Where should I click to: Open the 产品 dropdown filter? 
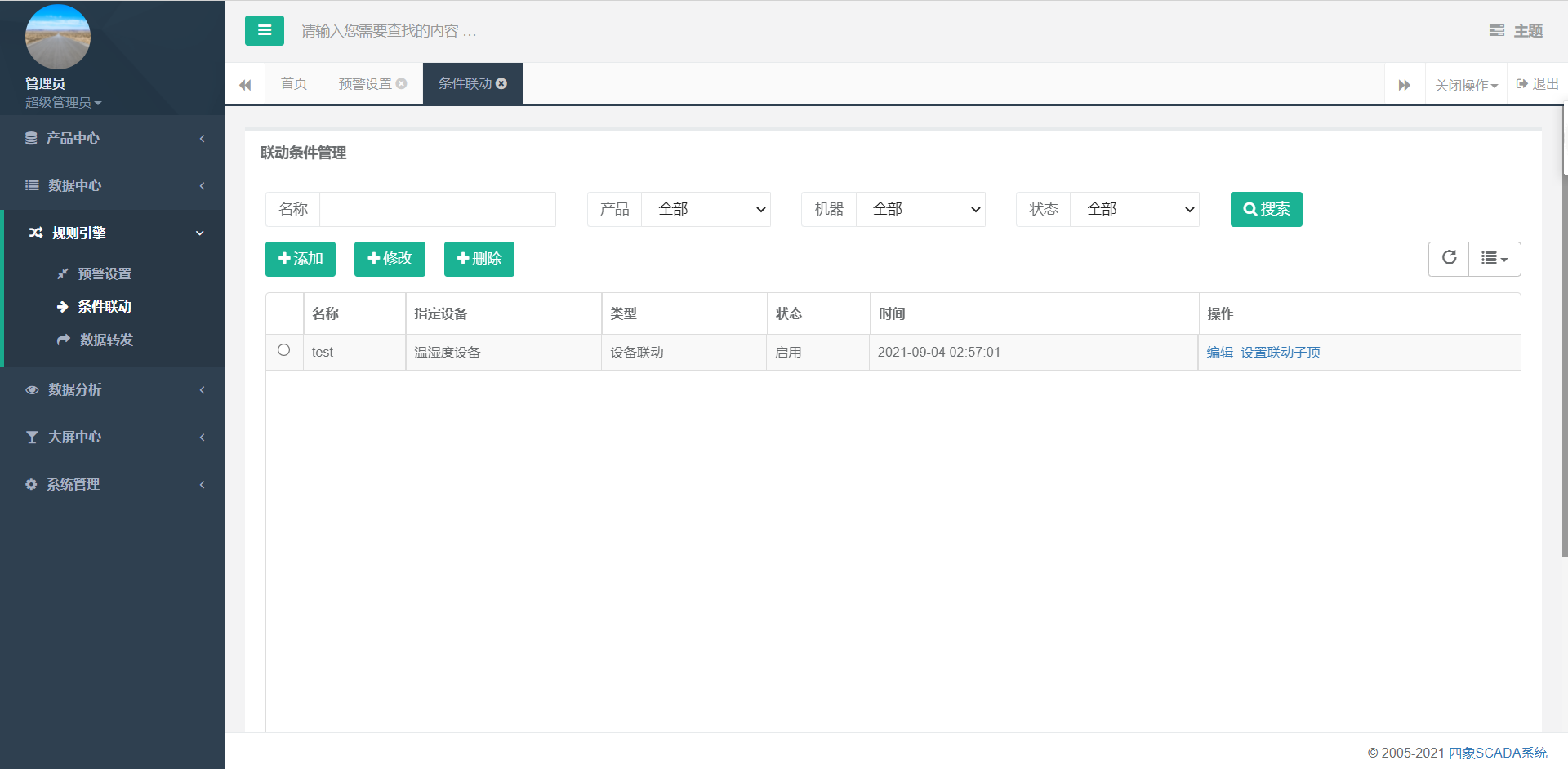pyautogui.click(x=706, y=209)
